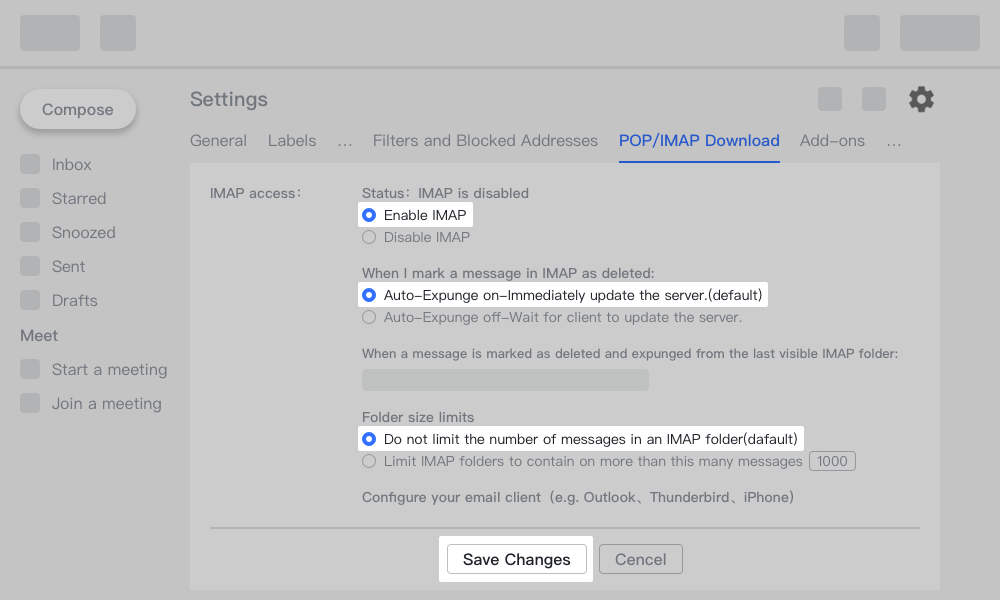Open the settings gear icon
The image size is (1000, 600).
click(x=920, y=99)
